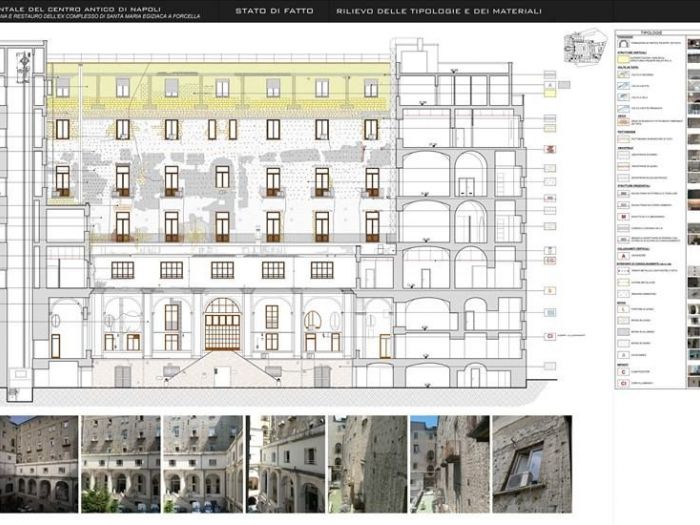This screenshot has height=525, width=700.
Task: Click the arch symbol in the legend
Action: coord(623,43)
